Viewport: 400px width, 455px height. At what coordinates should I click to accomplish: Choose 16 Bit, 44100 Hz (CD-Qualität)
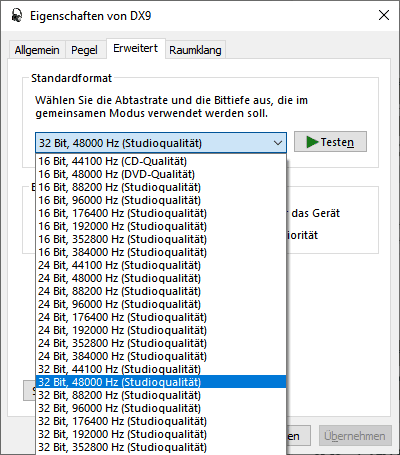tap(161, 161)
